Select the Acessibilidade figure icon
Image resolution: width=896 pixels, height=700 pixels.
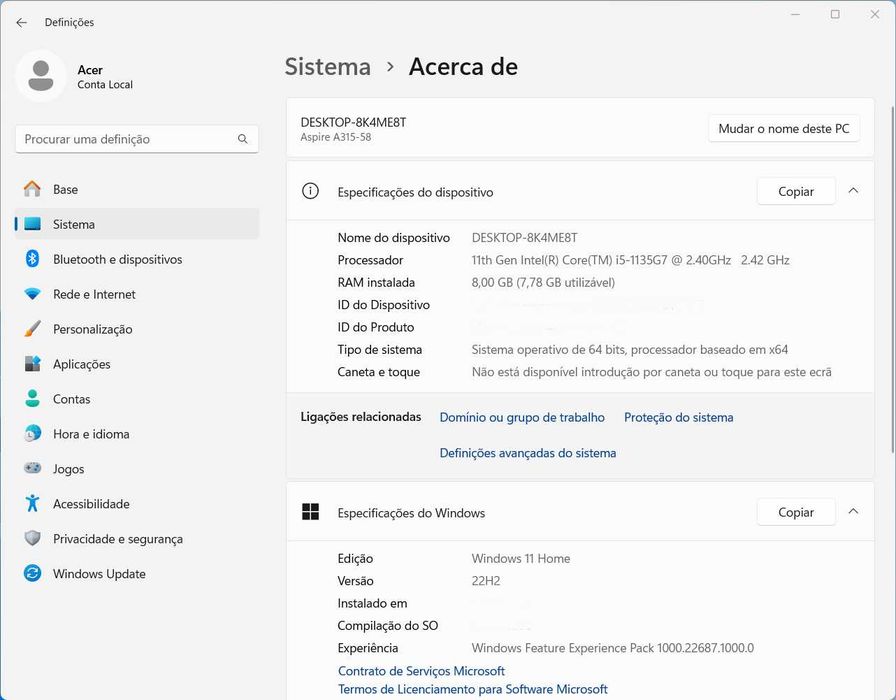tap(32, 504)
